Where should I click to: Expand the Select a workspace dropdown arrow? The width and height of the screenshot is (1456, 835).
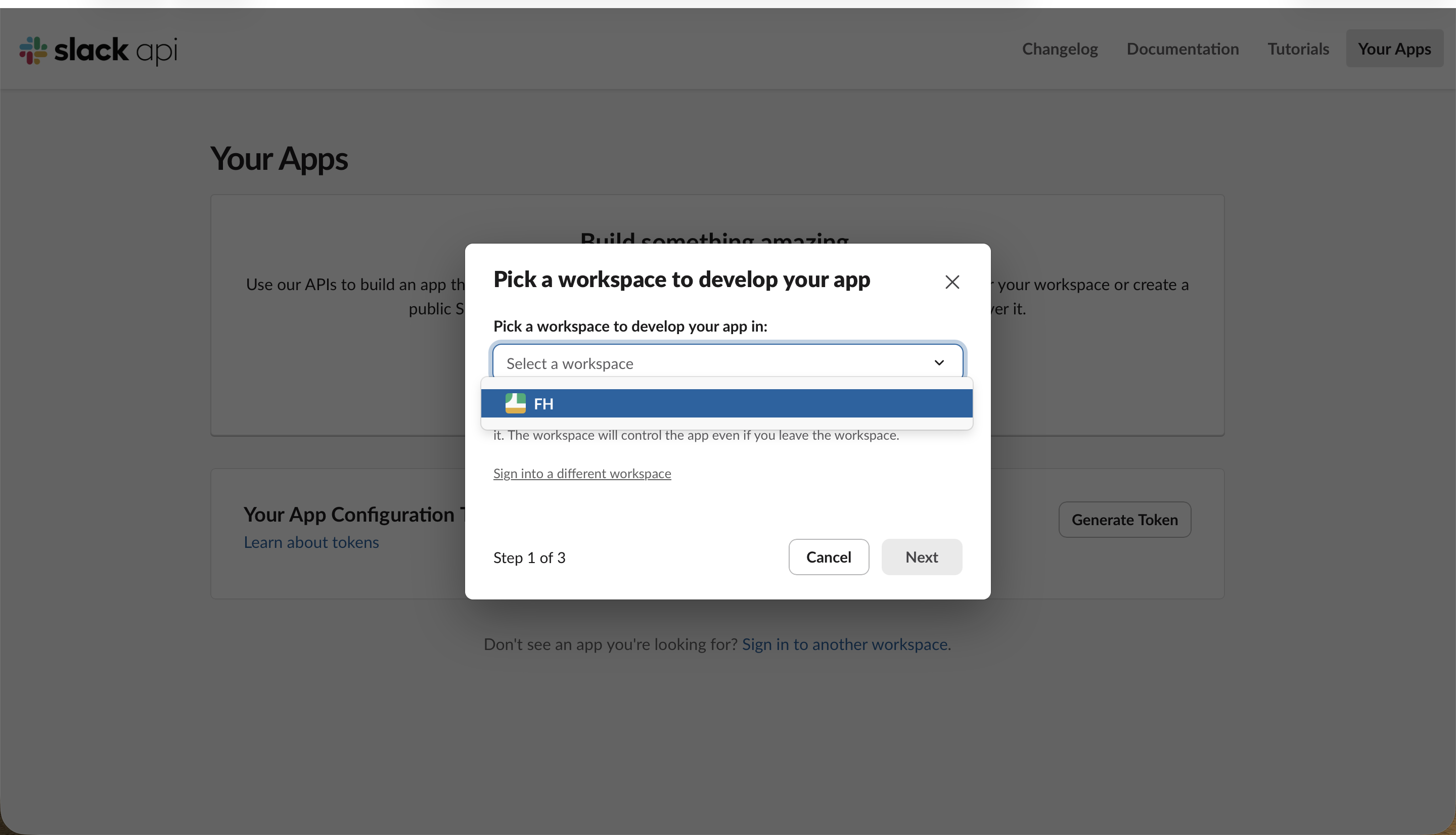(939, 362)
